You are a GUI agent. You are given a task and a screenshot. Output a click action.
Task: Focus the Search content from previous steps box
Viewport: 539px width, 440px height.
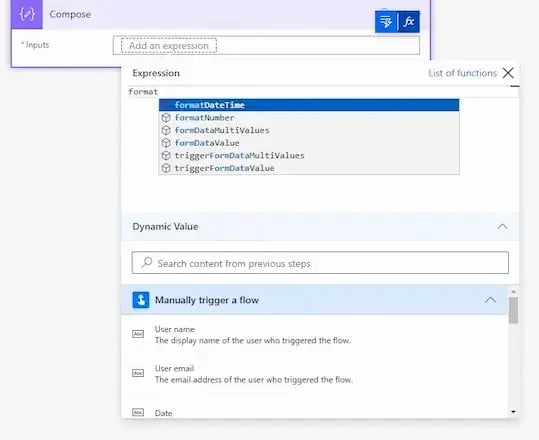point(320,263)
